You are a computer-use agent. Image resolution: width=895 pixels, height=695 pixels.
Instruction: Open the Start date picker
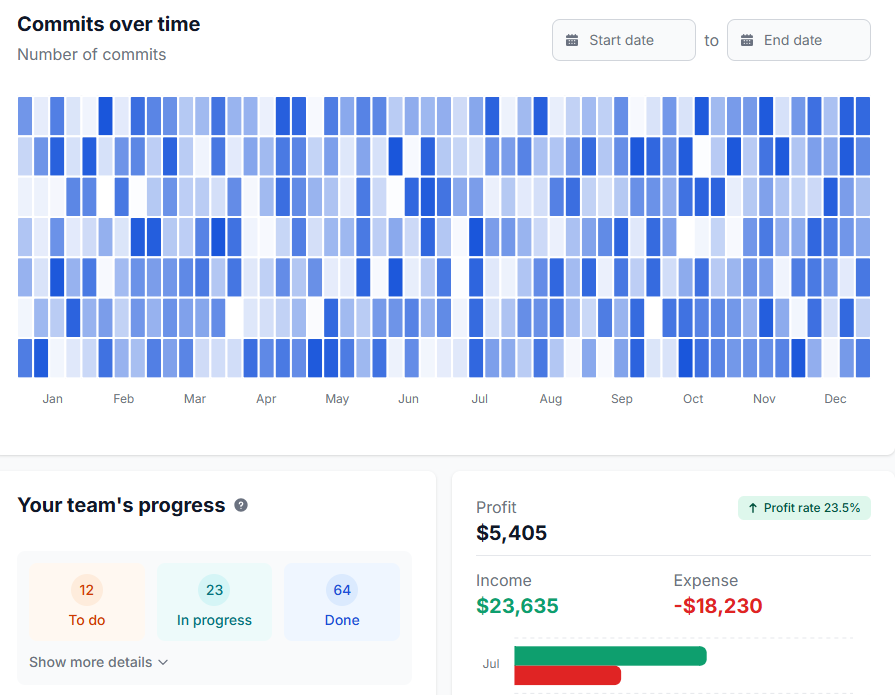tap(623, 40)
